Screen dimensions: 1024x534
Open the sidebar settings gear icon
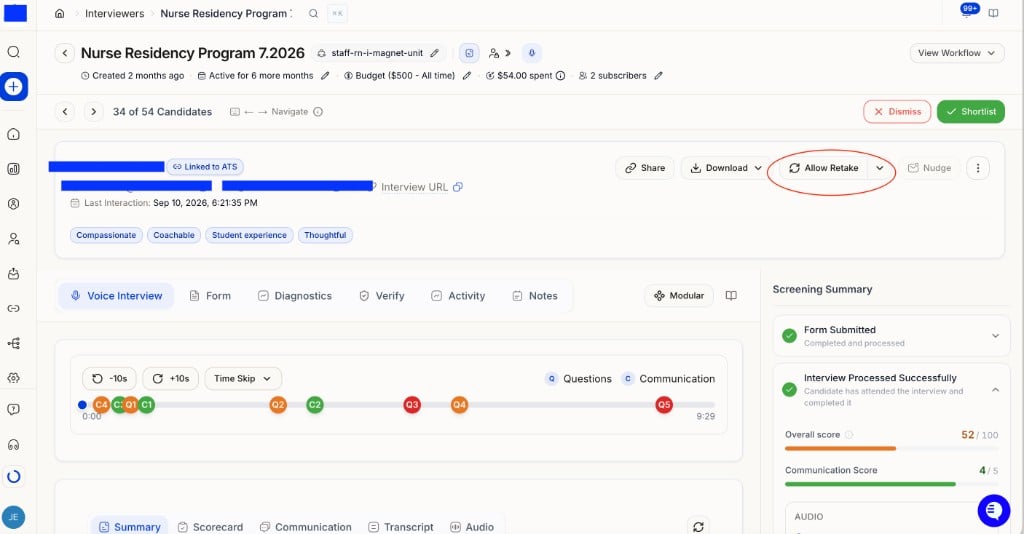coord(14,377)
